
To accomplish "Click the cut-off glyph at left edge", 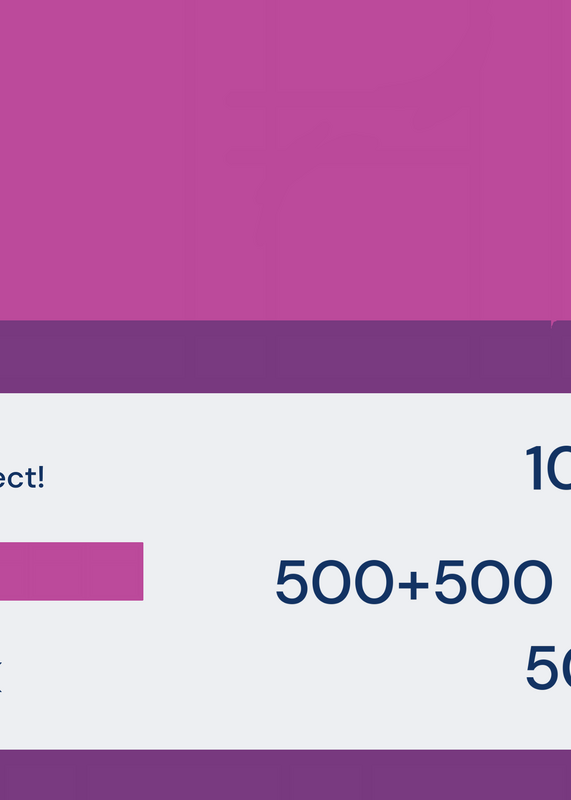I will 1,676.
